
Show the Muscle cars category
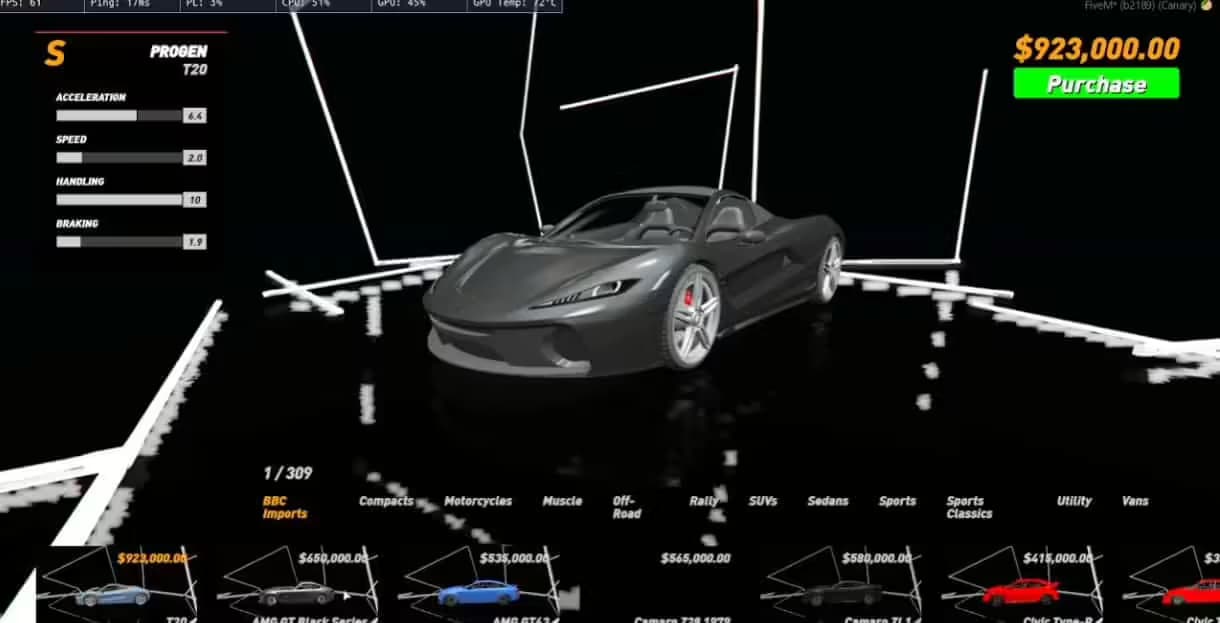tap(562, 501)
